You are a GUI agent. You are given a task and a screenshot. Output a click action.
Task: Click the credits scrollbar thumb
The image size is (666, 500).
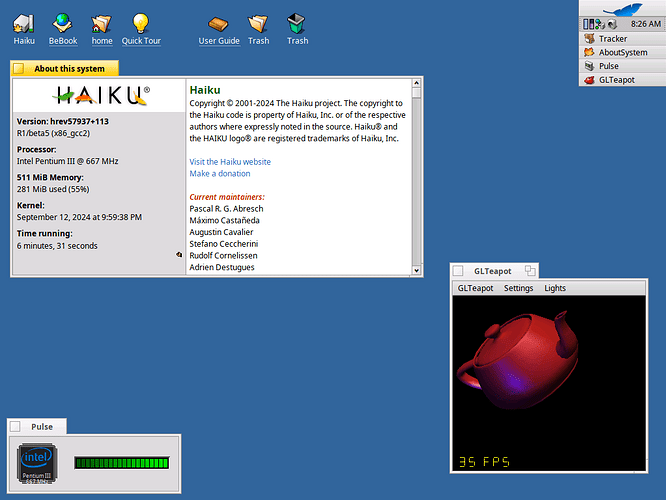coord(416,93)
